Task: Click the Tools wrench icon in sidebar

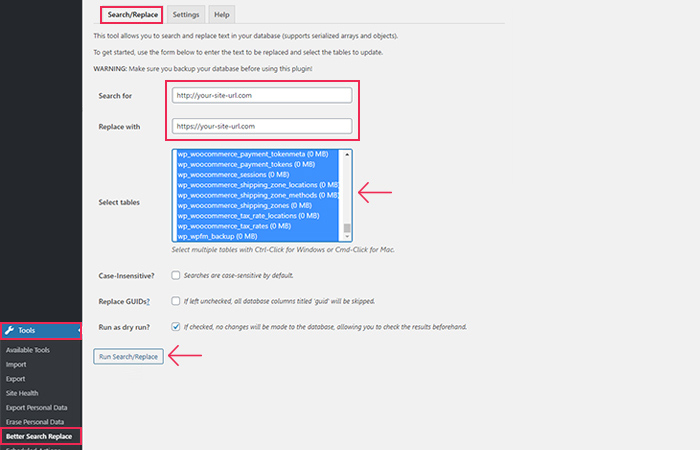Action: coord(10,330)
